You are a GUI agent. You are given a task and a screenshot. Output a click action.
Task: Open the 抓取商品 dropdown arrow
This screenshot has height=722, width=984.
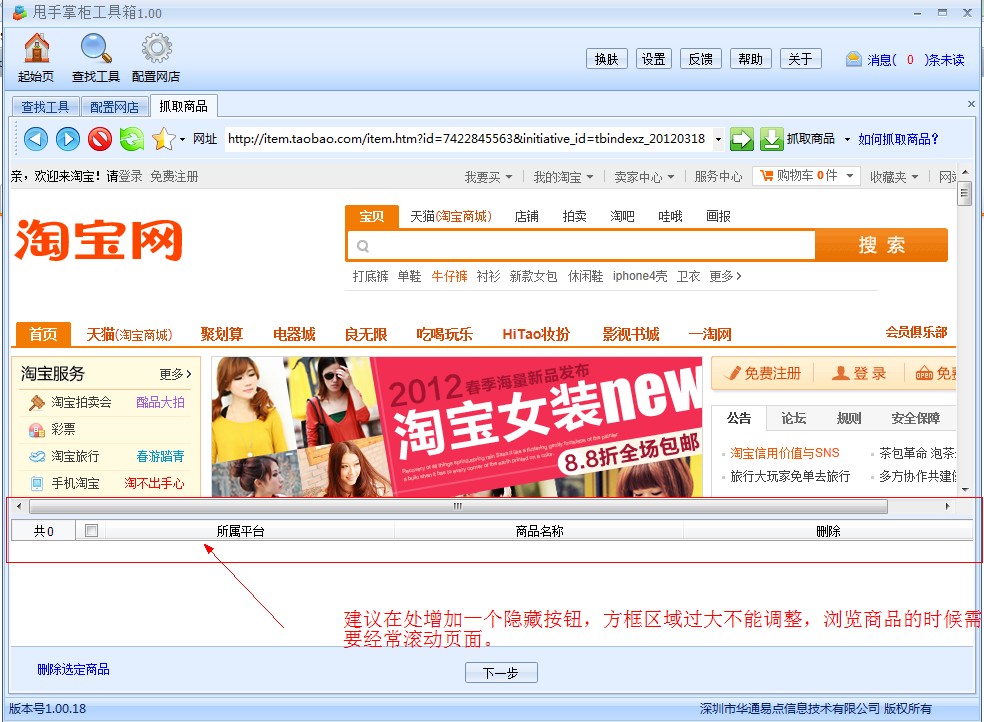pyautogui.click(x=847, y=139)
